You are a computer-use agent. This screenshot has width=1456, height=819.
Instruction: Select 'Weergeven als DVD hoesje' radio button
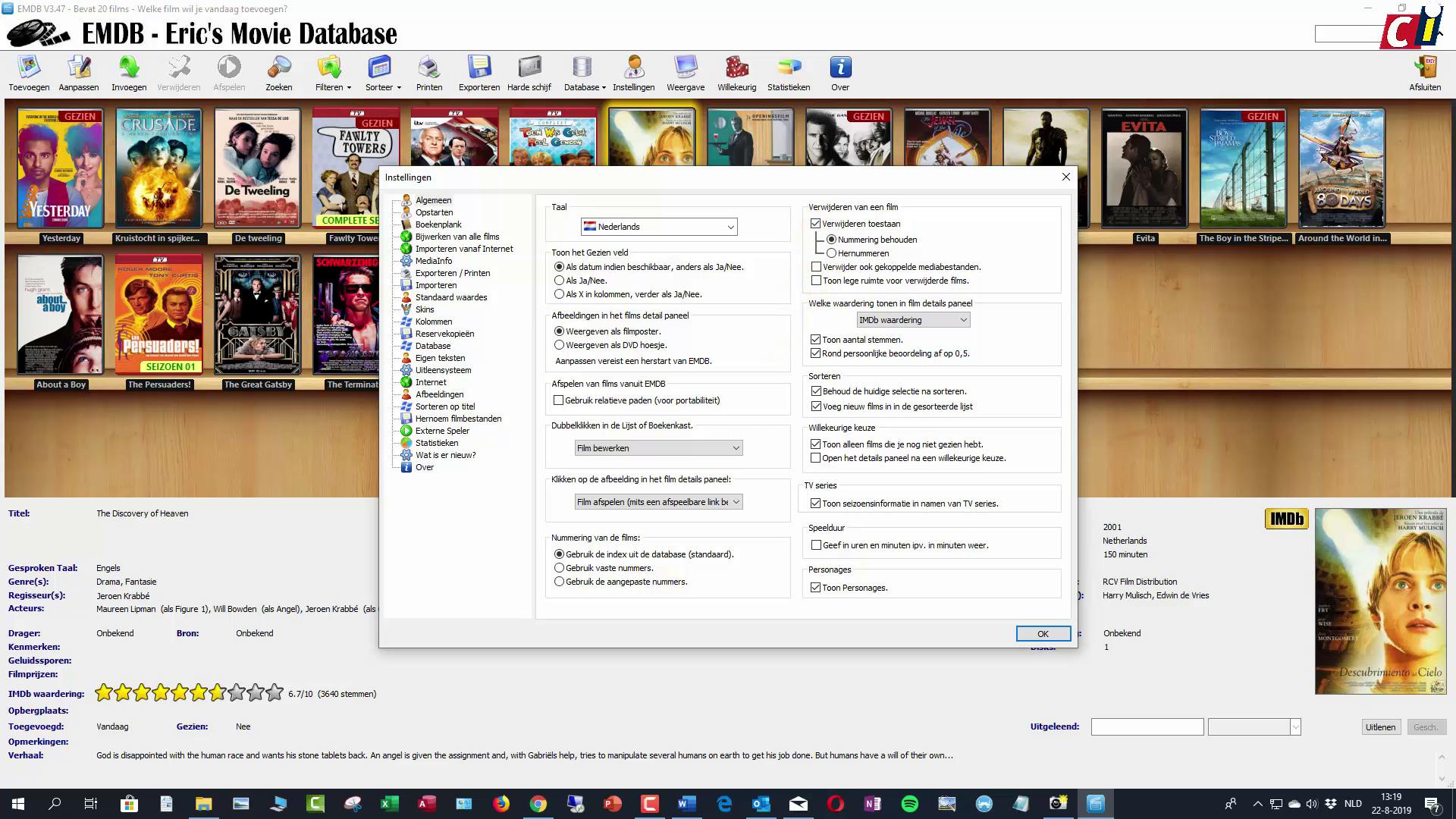pos(560,345)
